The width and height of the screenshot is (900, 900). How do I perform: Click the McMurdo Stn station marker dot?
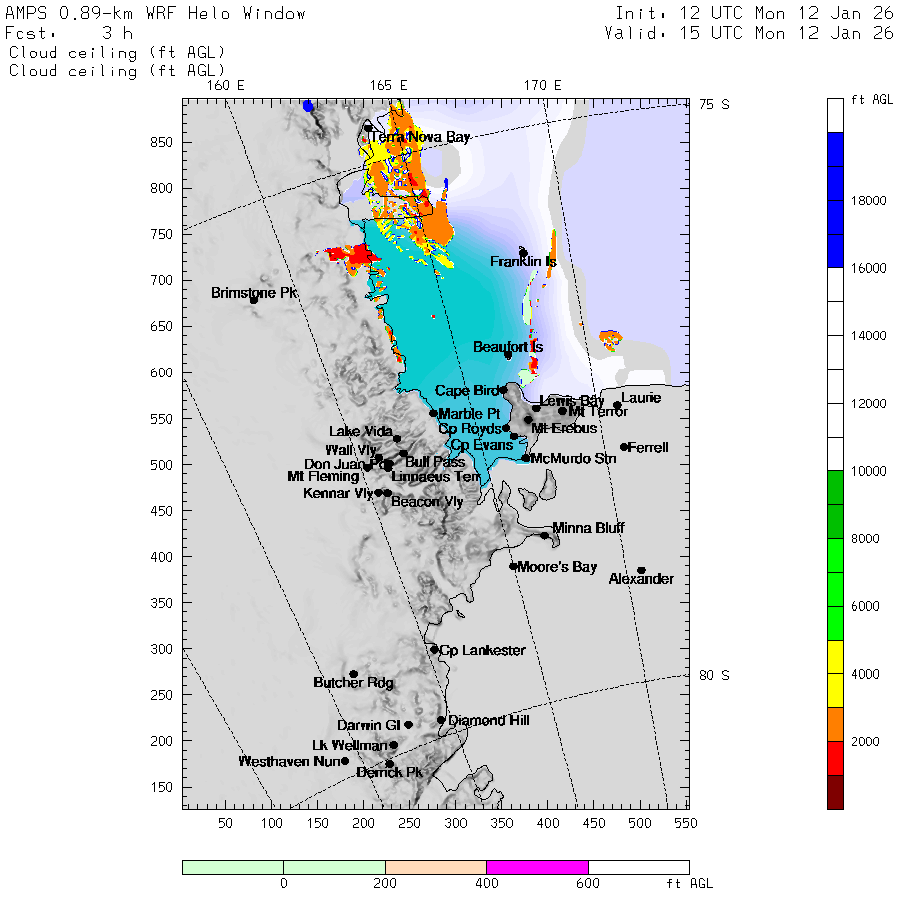click(526, 458)
